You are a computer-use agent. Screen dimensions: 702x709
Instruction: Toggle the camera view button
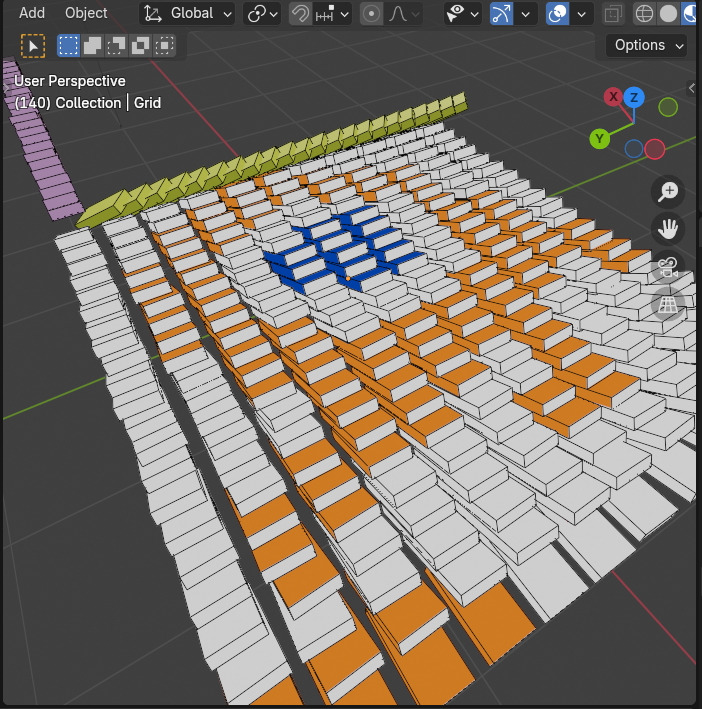pos(668,266)
